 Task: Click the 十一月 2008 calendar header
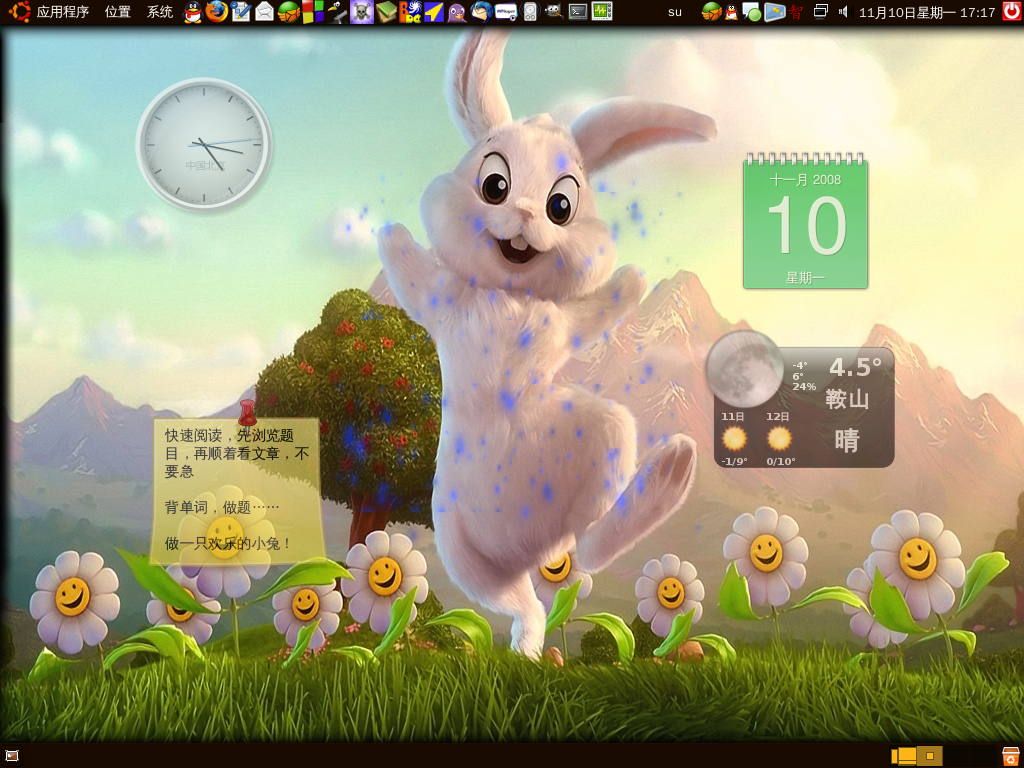coord(805,180)
